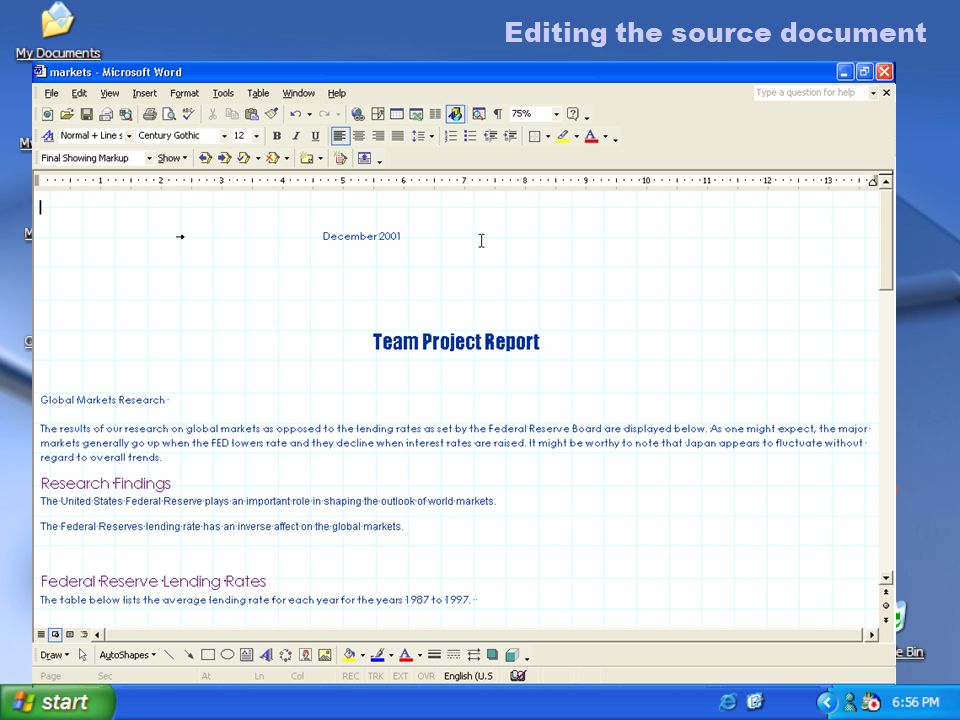The width and height of the screenshot is (960, 720).
Task: Open Print Preview from the toolbar
Action: (x=169, y=114)
